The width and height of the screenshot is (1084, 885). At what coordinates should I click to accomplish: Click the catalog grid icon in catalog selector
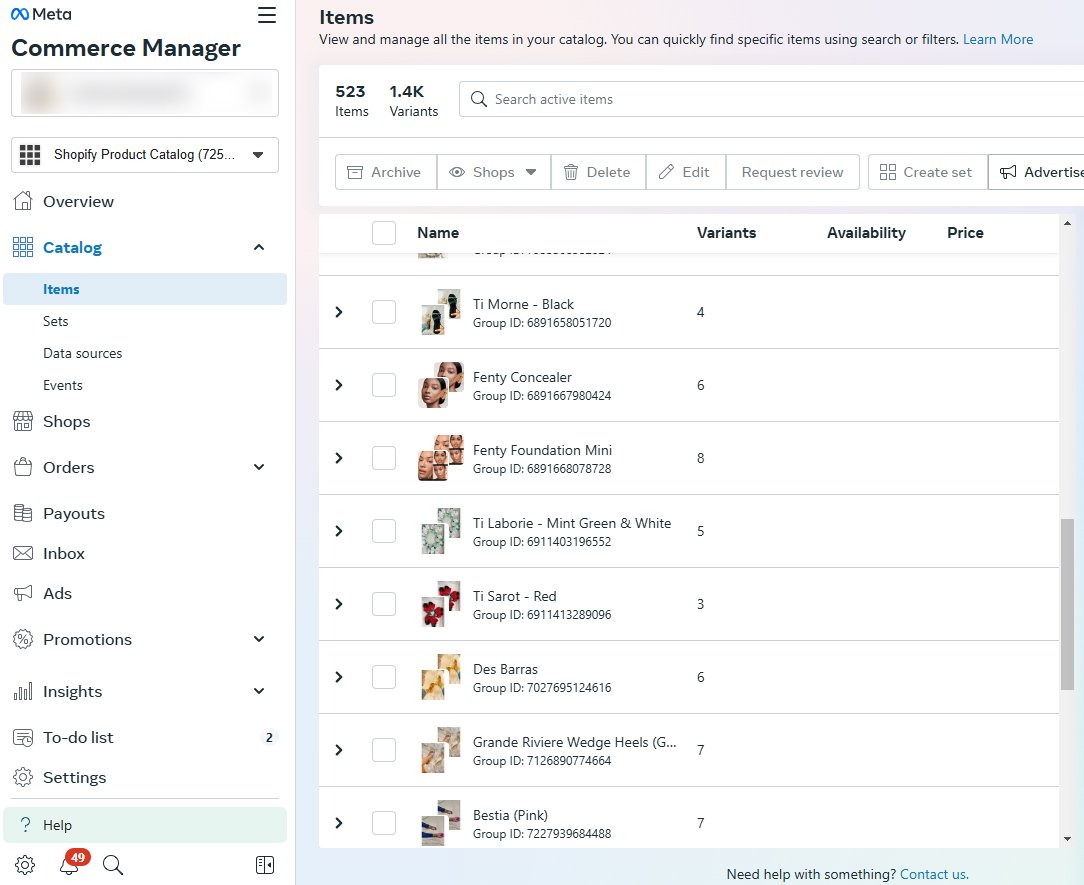coord(30,155)
